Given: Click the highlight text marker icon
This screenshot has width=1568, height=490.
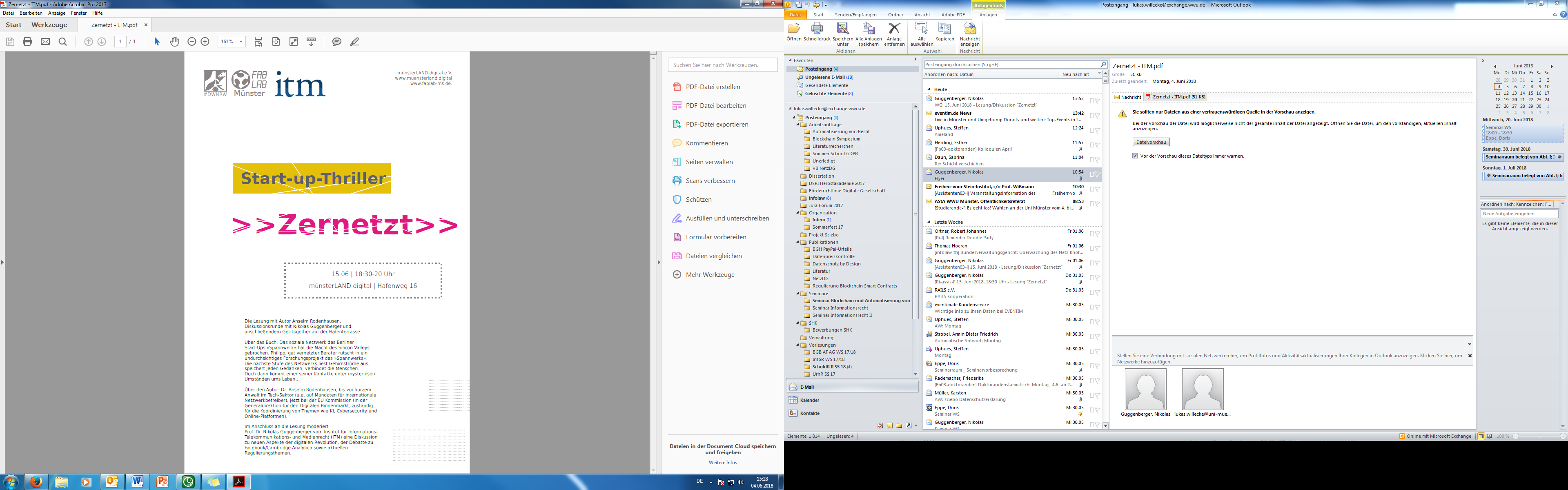Looking at the screenshot, I should click(x=354, y=41).
